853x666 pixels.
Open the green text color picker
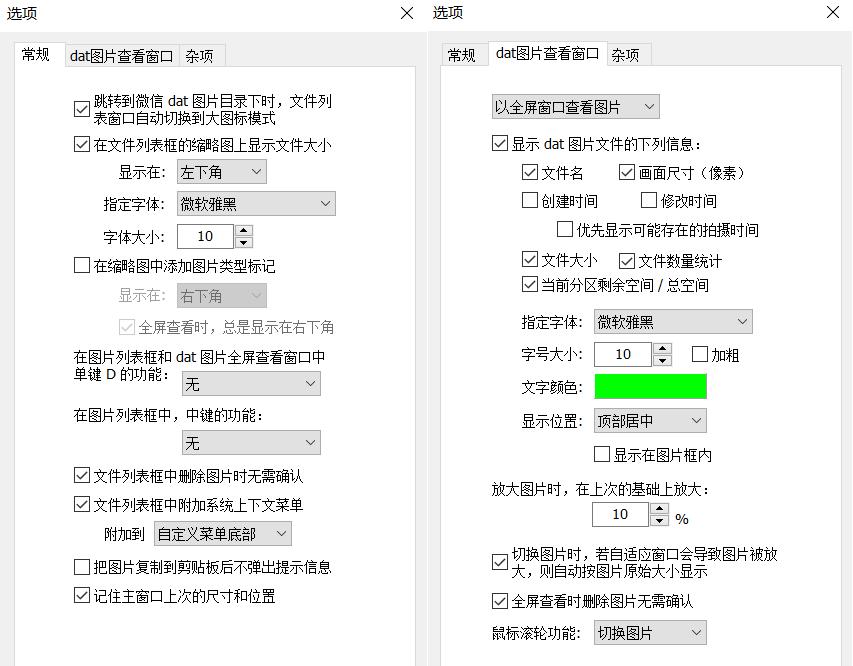tap(650, 386)
